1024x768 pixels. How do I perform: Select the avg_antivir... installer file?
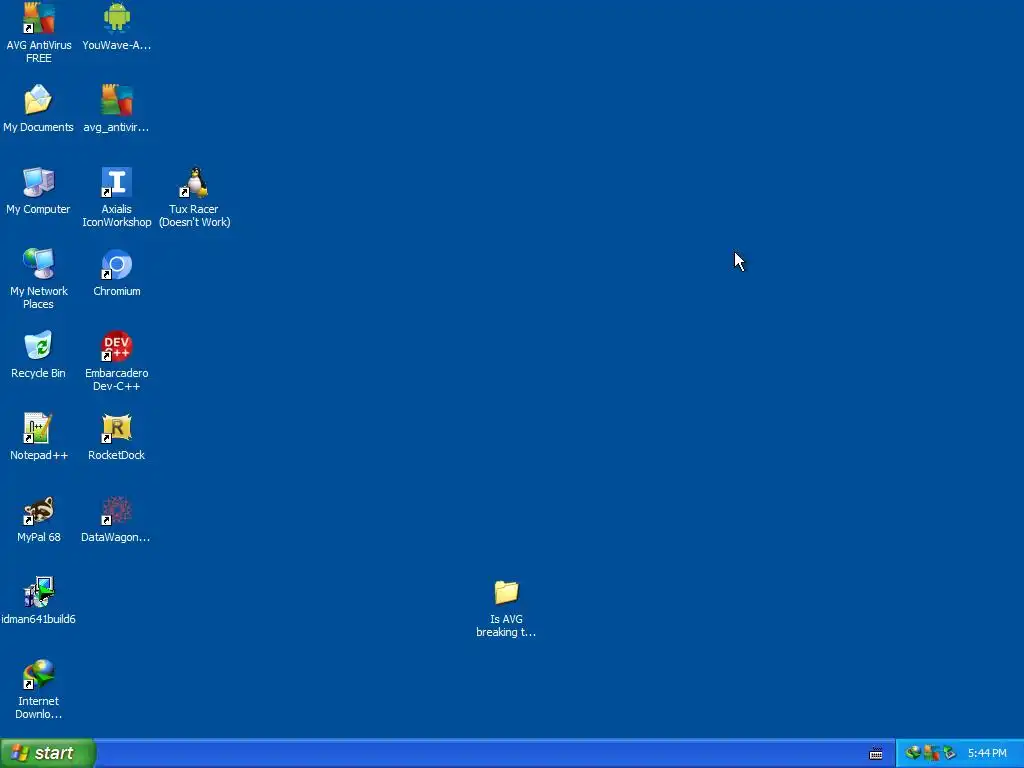coord(117,101)
